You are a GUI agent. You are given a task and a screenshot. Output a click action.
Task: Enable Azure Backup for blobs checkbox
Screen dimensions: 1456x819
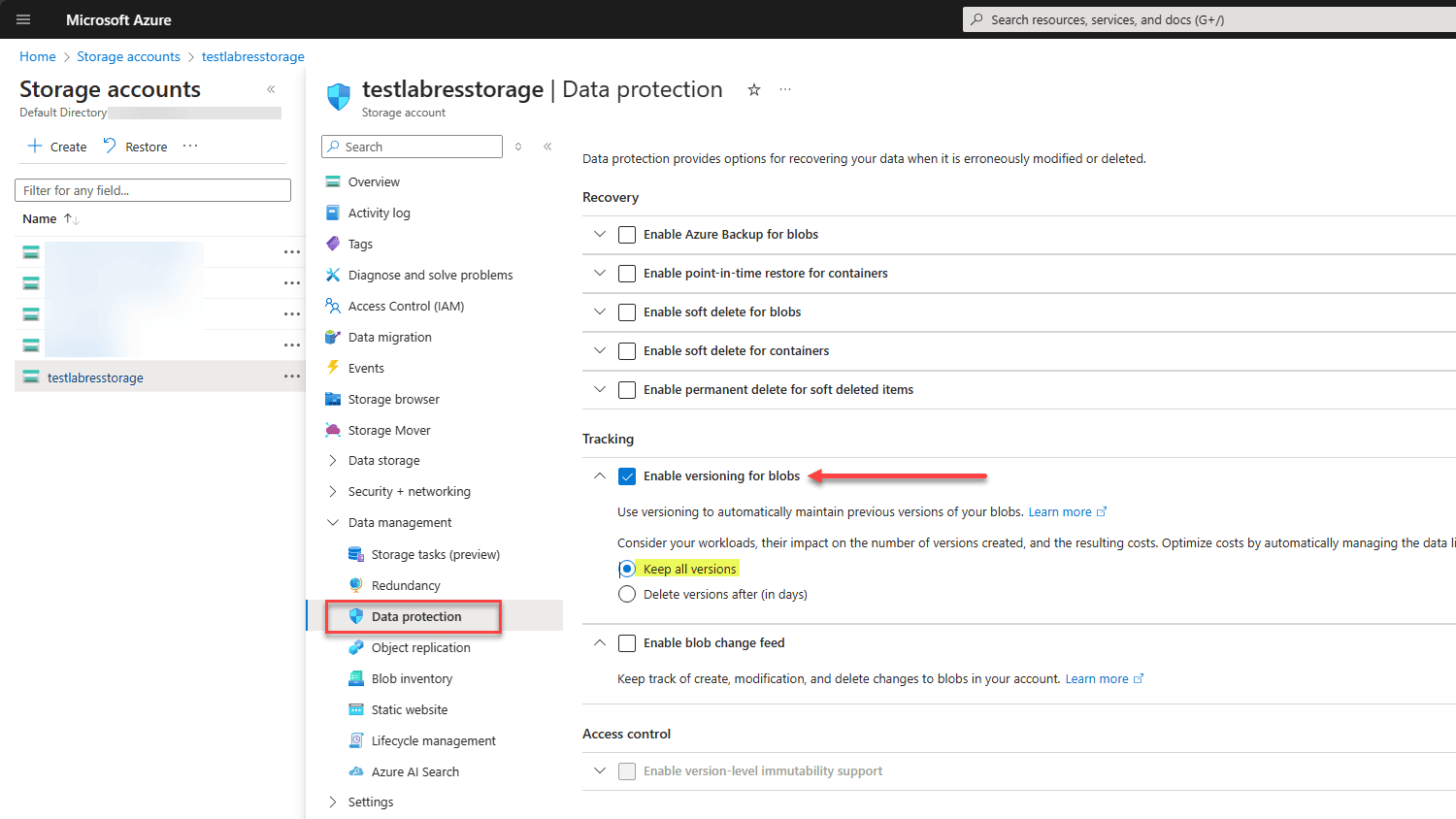tap(627, 235)
